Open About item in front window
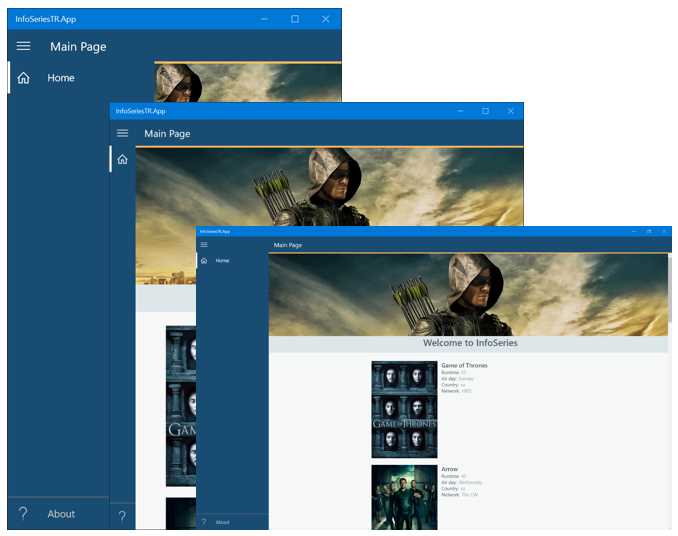Screen dimensions: 678x536 (x=222, y=522)
